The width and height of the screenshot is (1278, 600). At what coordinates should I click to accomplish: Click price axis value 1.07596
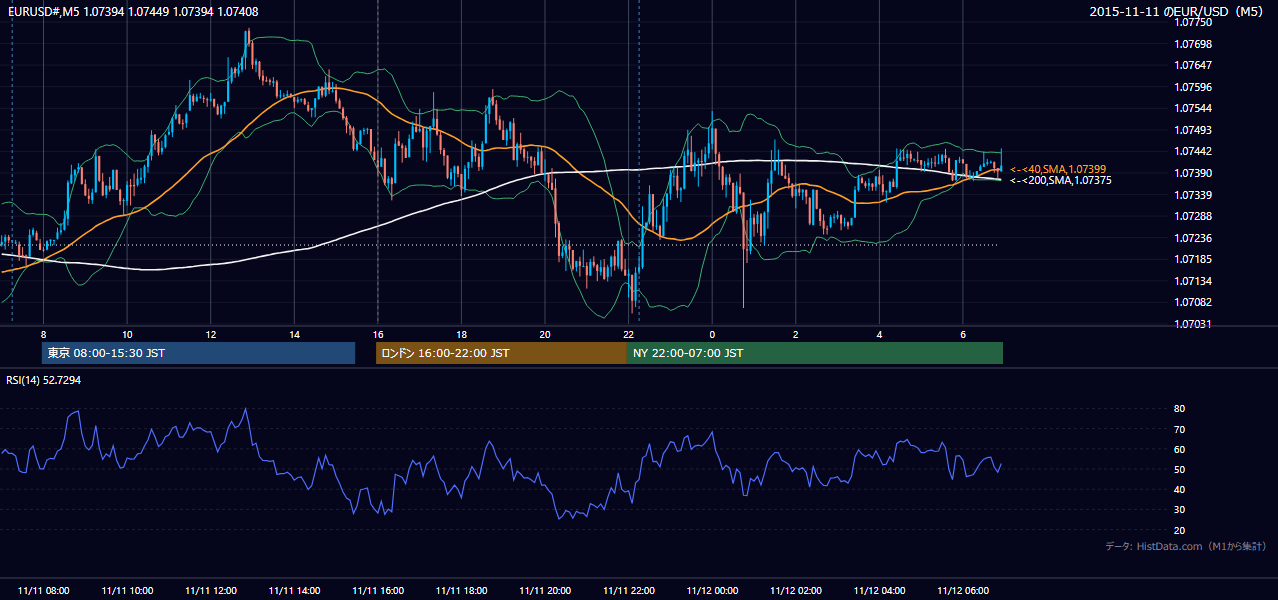pyautogui.click(x=1195, y=87)
